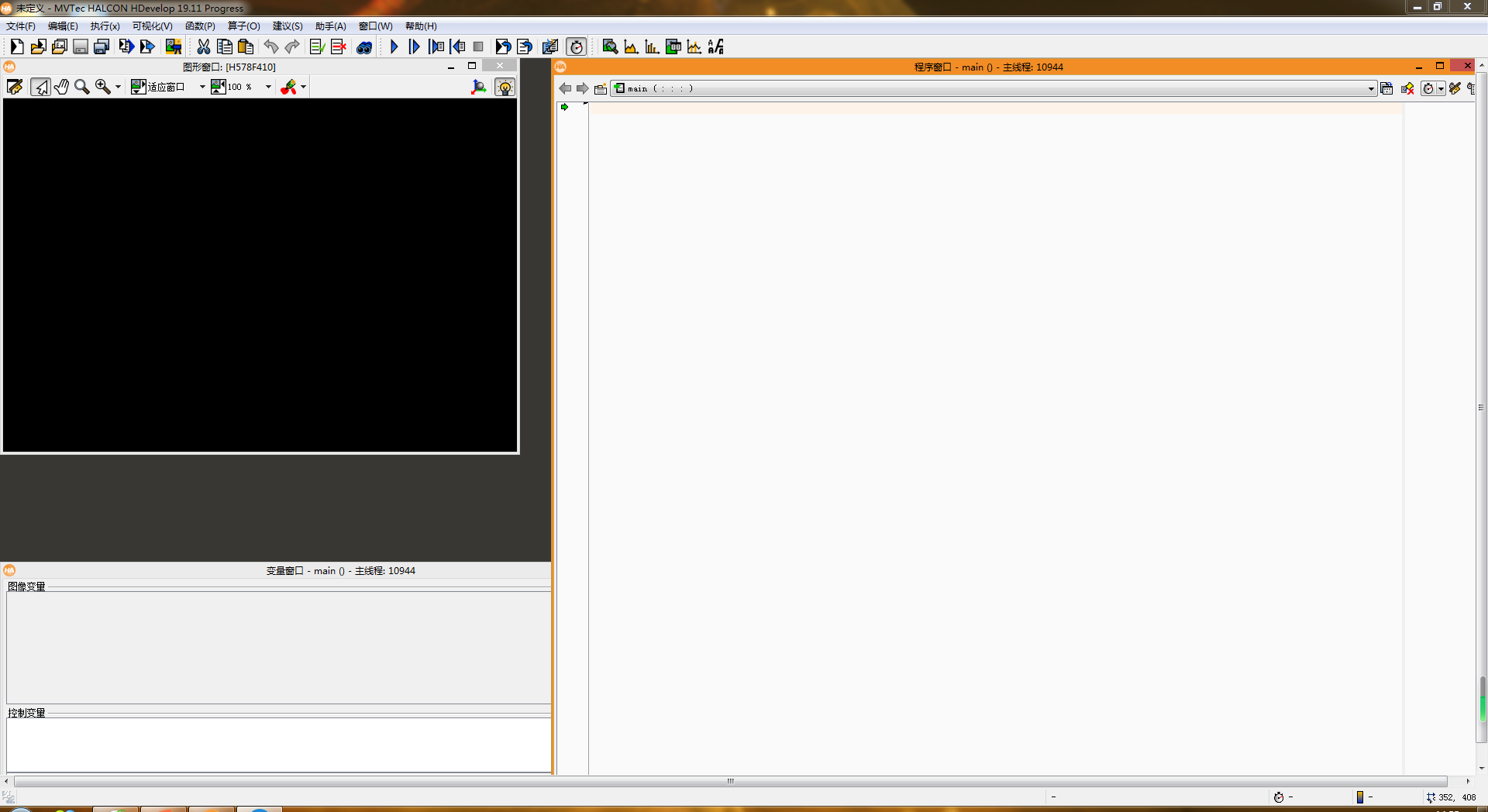This screenshot has width=1488, height=812.
Task: Open the 算子(O) menu
Action: pyautogui.click(x=243, y=26)
